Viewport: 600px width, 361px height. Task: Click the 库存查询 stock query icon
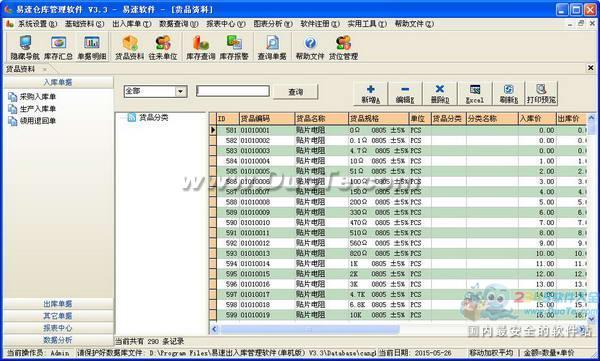pyautogui.click(x=201, y=47)
